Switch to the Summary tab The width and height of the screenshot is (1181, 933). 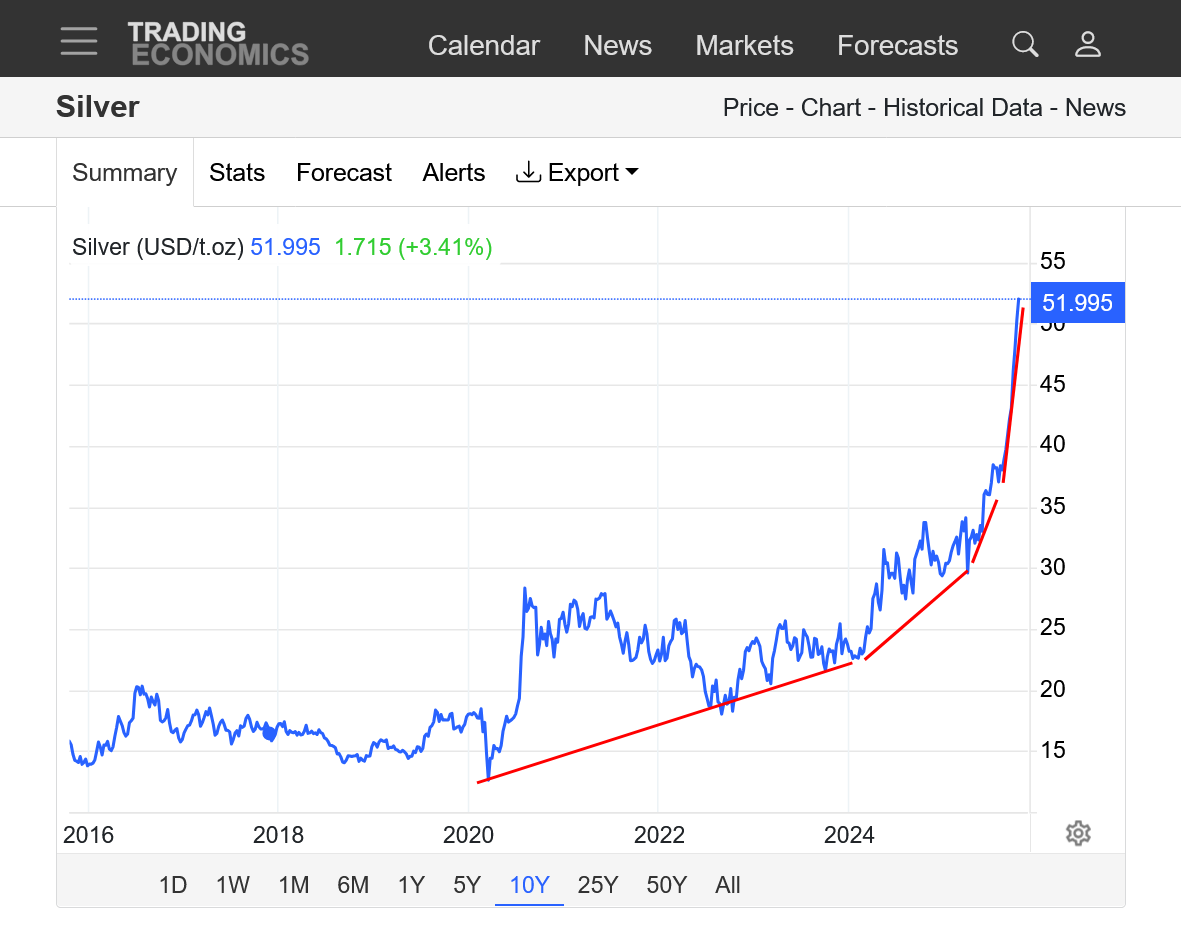tap(125, 173)
